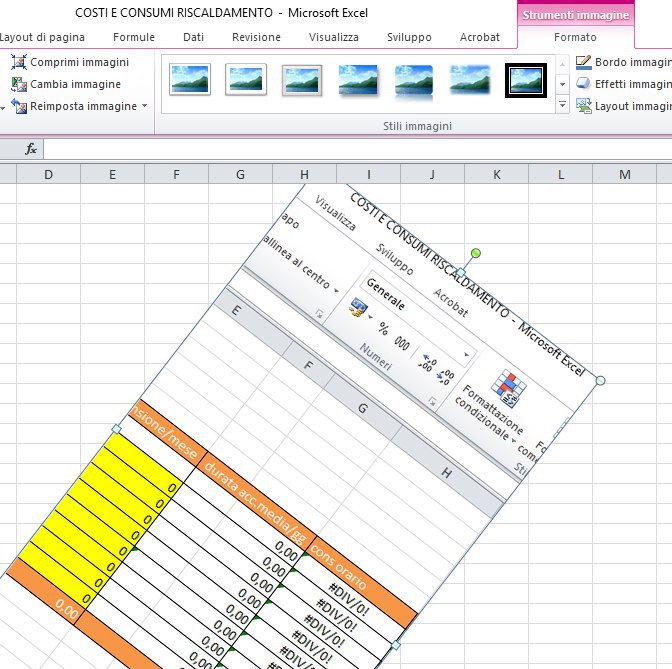
Task: Click the fx insert function button
Action: pos(31,149)
